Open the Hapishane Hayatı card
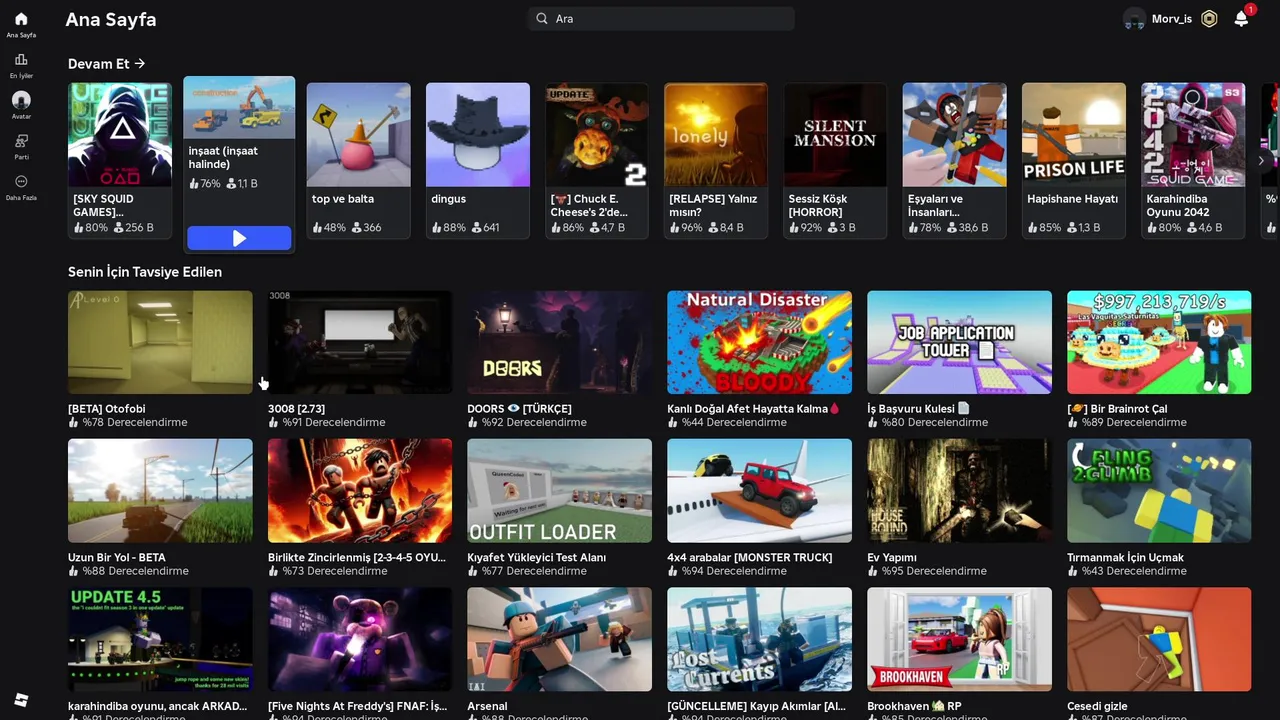 coord(1074,161)
